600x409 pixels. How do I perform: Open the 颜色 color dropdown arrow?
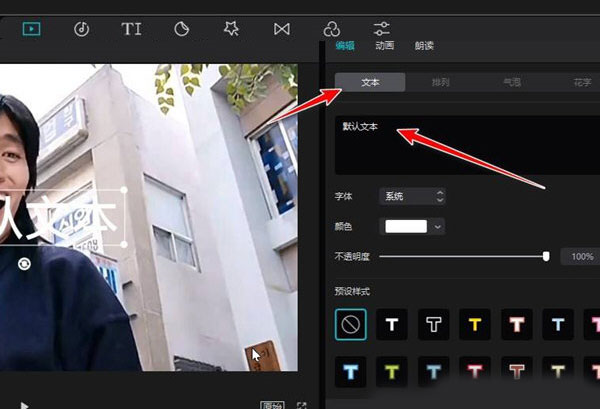coord(438,227)
